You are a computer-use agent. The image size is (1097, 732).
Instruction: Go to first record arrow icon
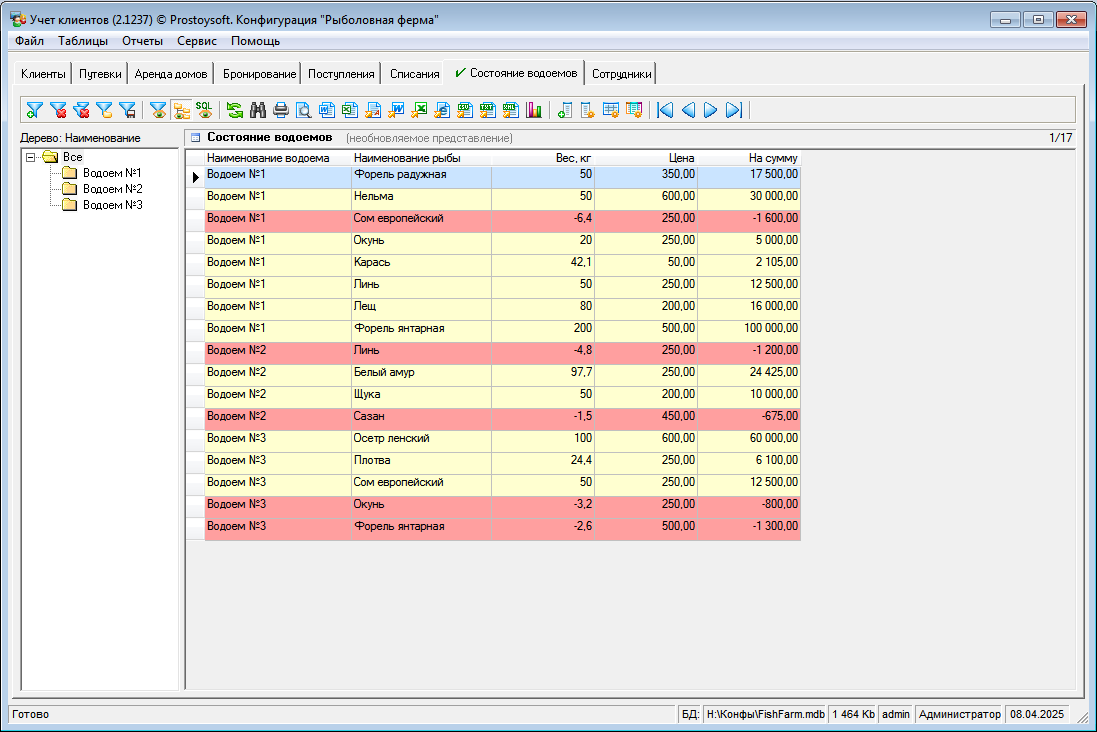665,110
